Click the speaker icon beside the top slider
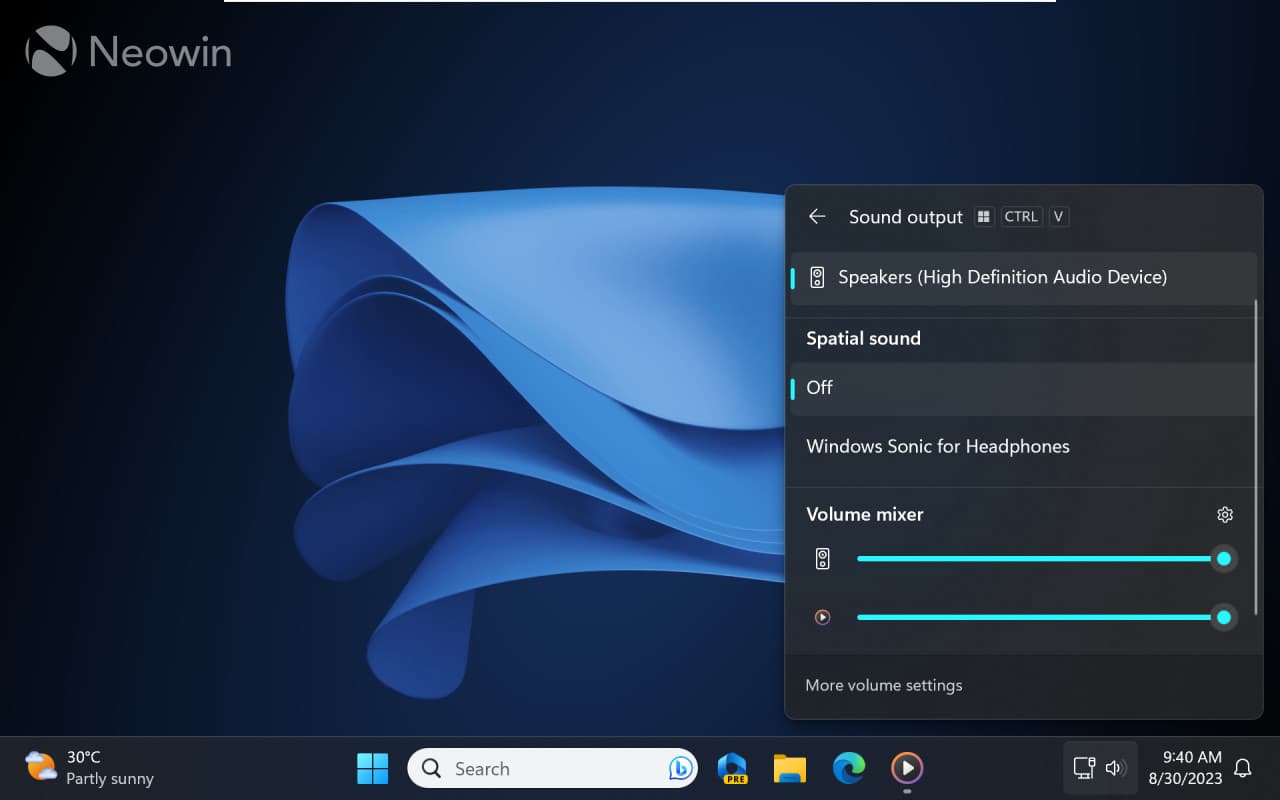 tap(822, 558)
